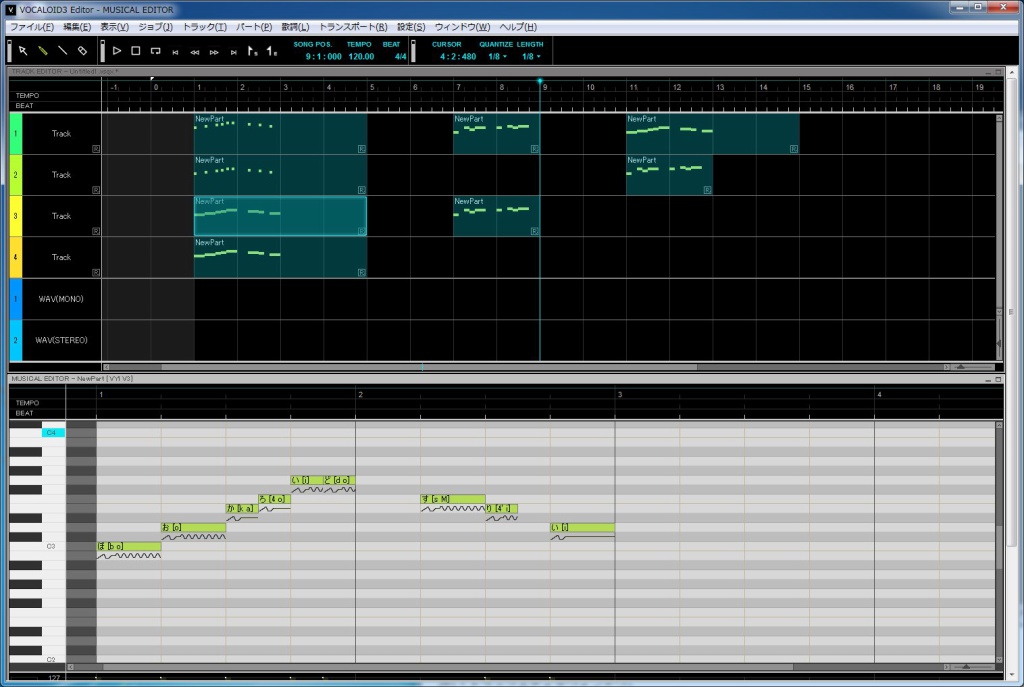Select the line tool
The image size is (1024, 687).
[x=63, y=50]
